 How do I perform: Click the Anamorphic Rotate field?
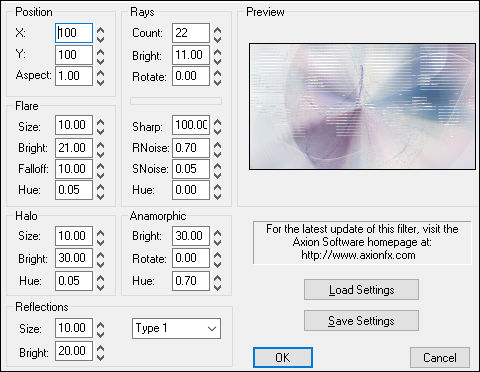pos(191,258)
